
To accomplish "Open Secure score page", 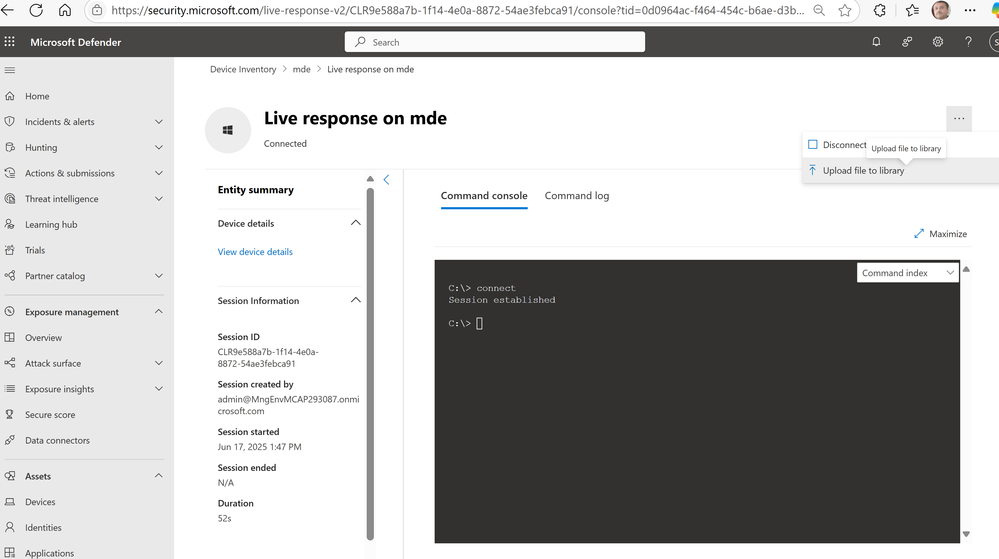I will [50, 414].
